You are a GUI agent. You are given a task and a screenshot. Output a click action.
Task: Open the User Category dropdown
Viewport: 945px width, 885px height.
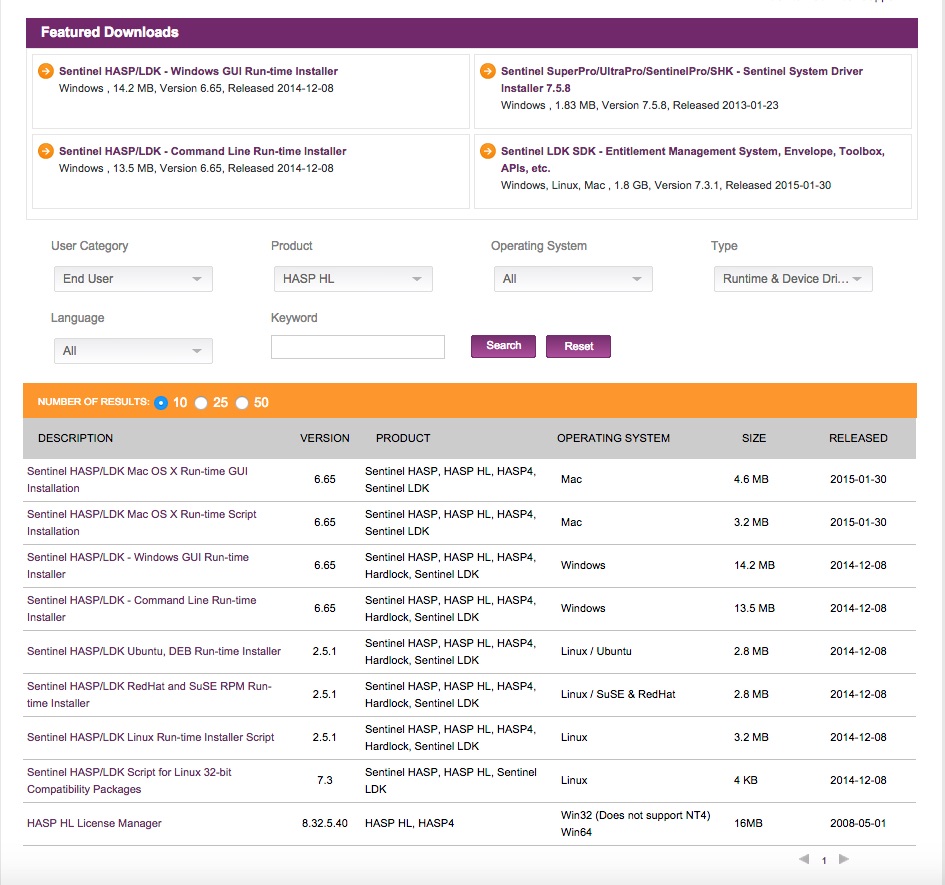point(133,279)
